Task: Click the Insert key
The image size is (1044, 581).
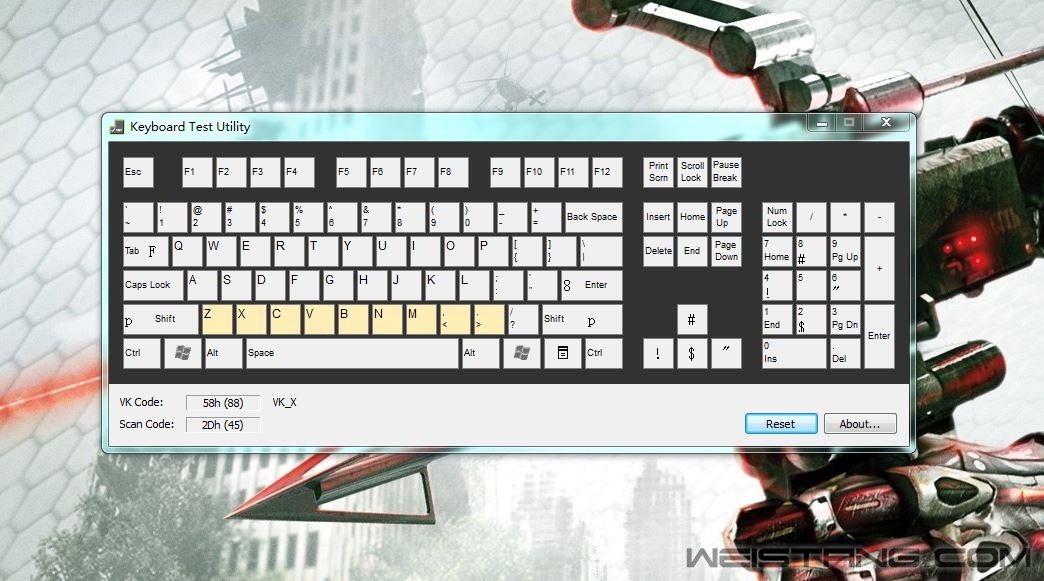Action: (x=658, y=218)
